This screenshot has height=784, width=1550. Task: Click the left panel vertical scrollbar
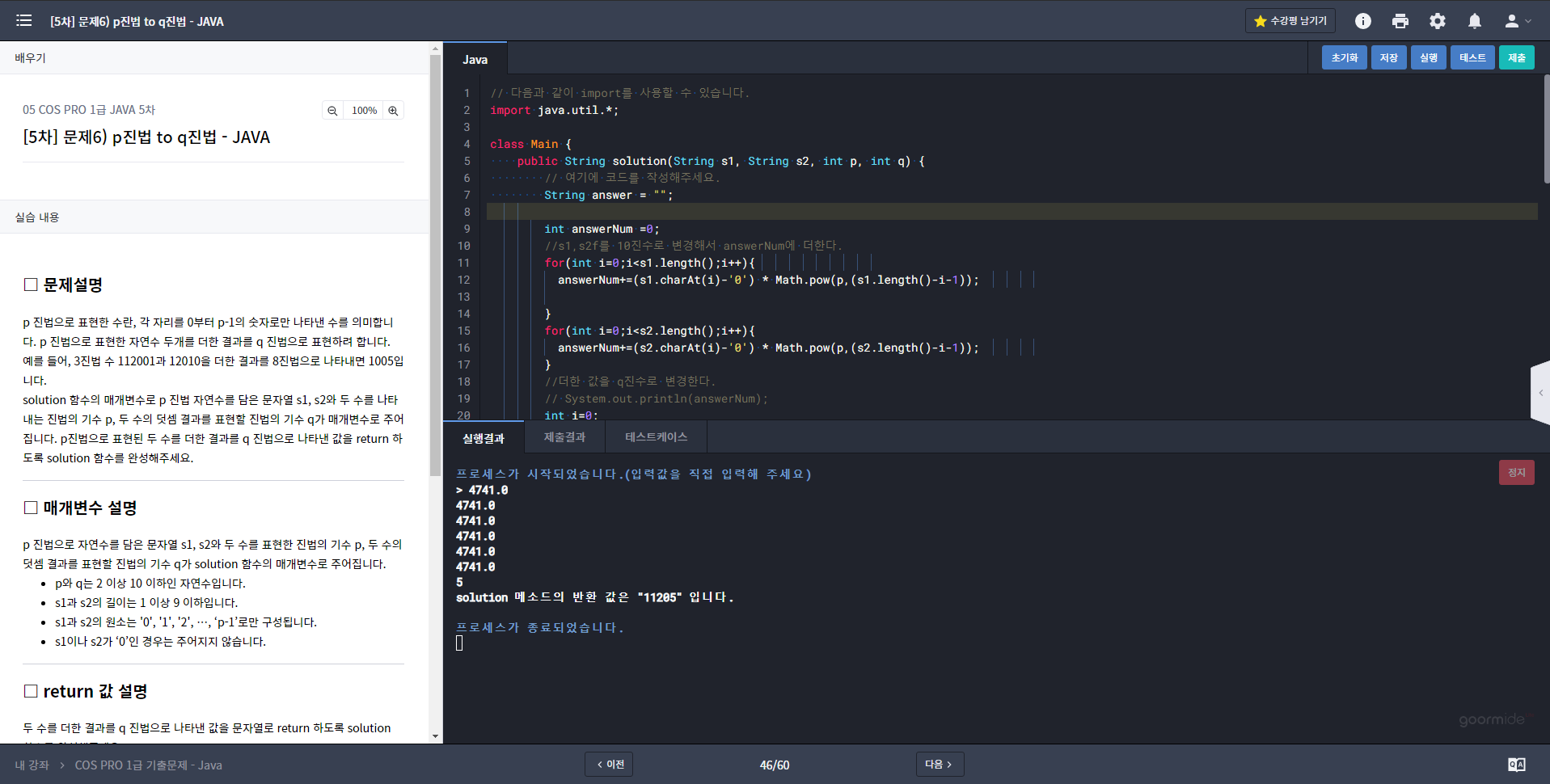(435, 267)
